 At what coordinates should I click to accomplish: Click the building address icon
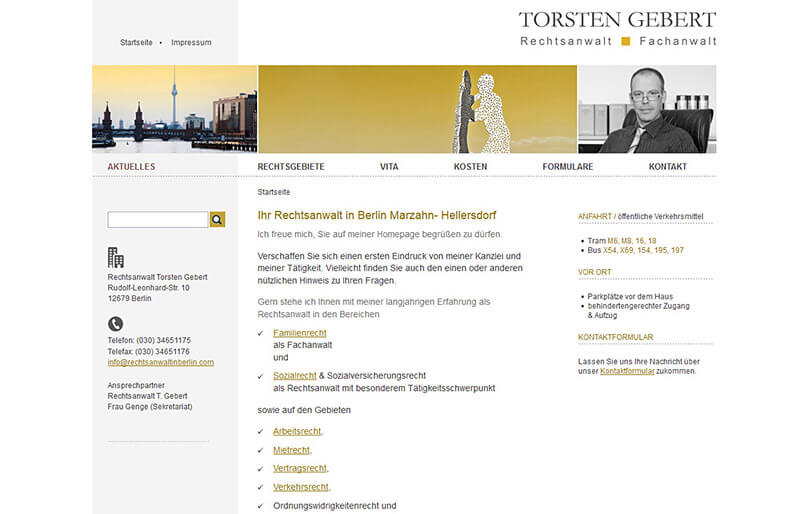116,257
